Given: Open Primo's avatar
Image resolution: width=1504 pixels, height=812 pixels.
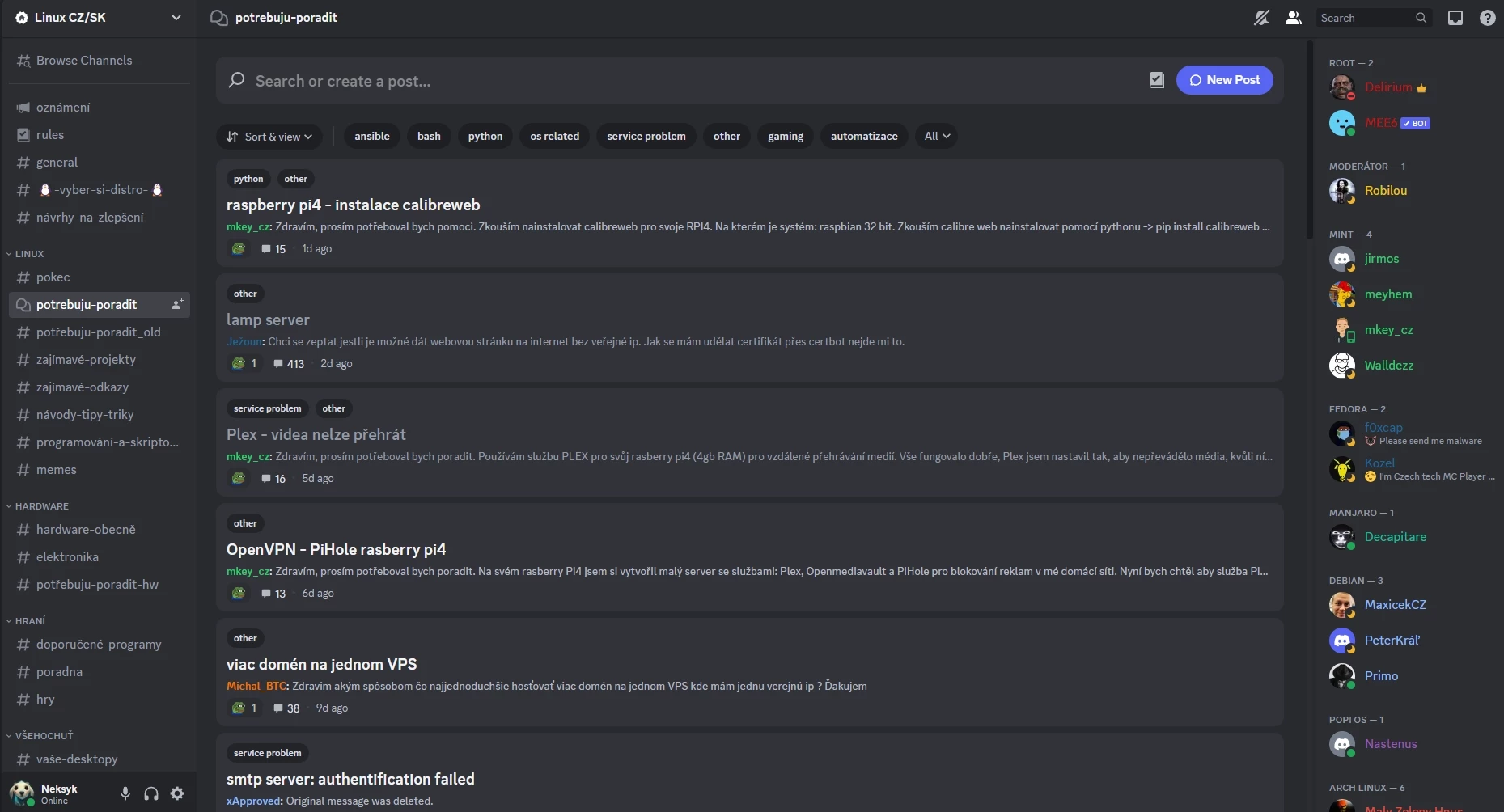Looking at the screenshot, I should pos(1342,676).
